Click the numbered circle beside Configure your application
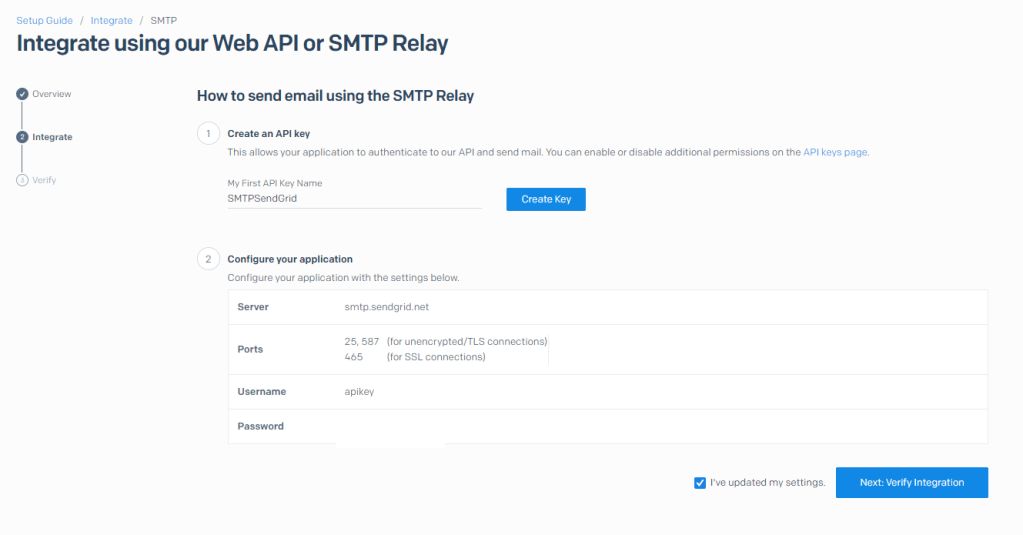Image resolution: width=1023 pixels, height=535 pixels. [x=208, y=259]
